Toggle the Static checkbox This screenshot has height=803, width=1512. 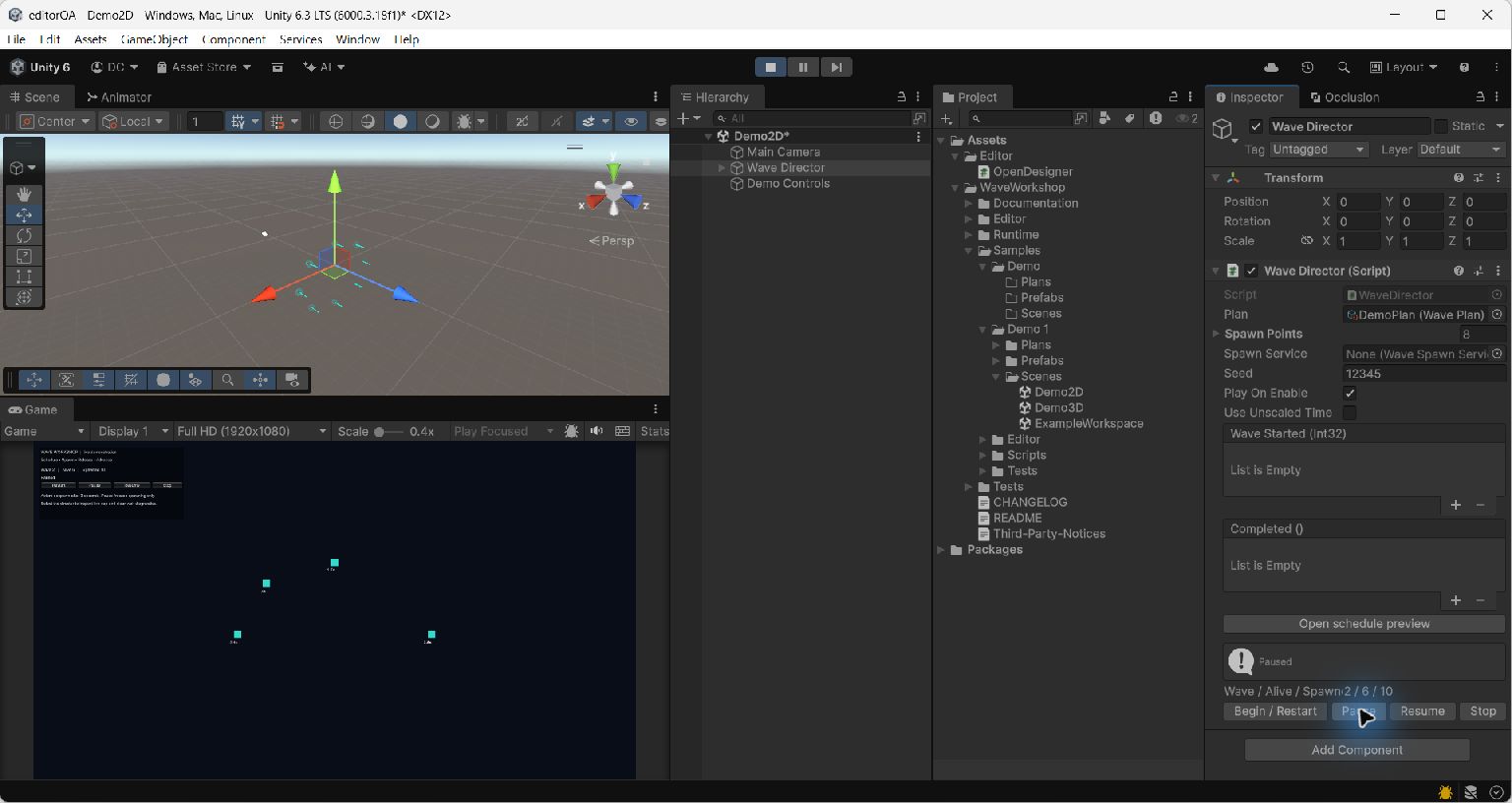(1441, 126)
